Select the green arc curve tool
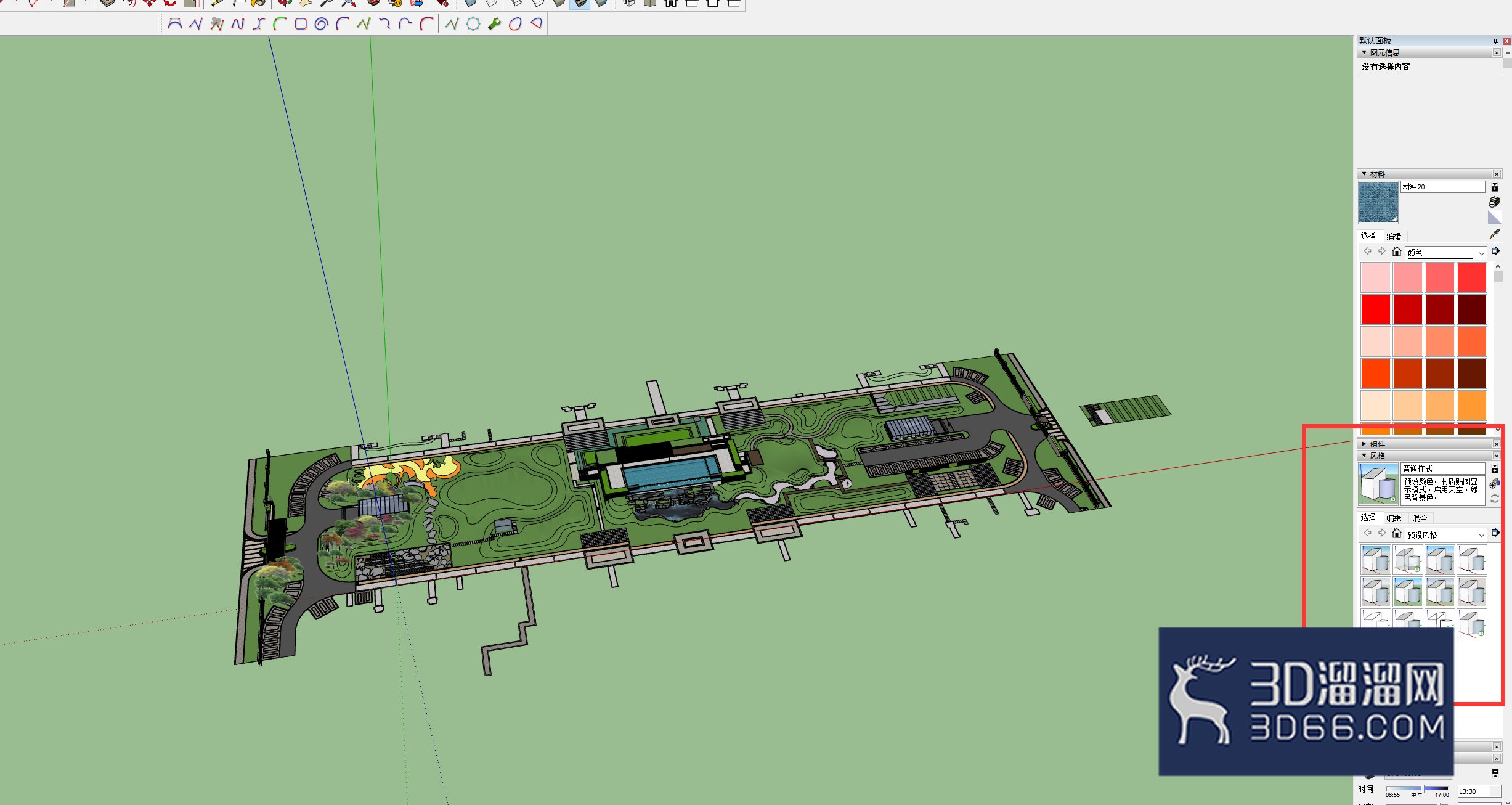Image resolution: width=1512 pixels, height=805 pixels. [280, 24]
